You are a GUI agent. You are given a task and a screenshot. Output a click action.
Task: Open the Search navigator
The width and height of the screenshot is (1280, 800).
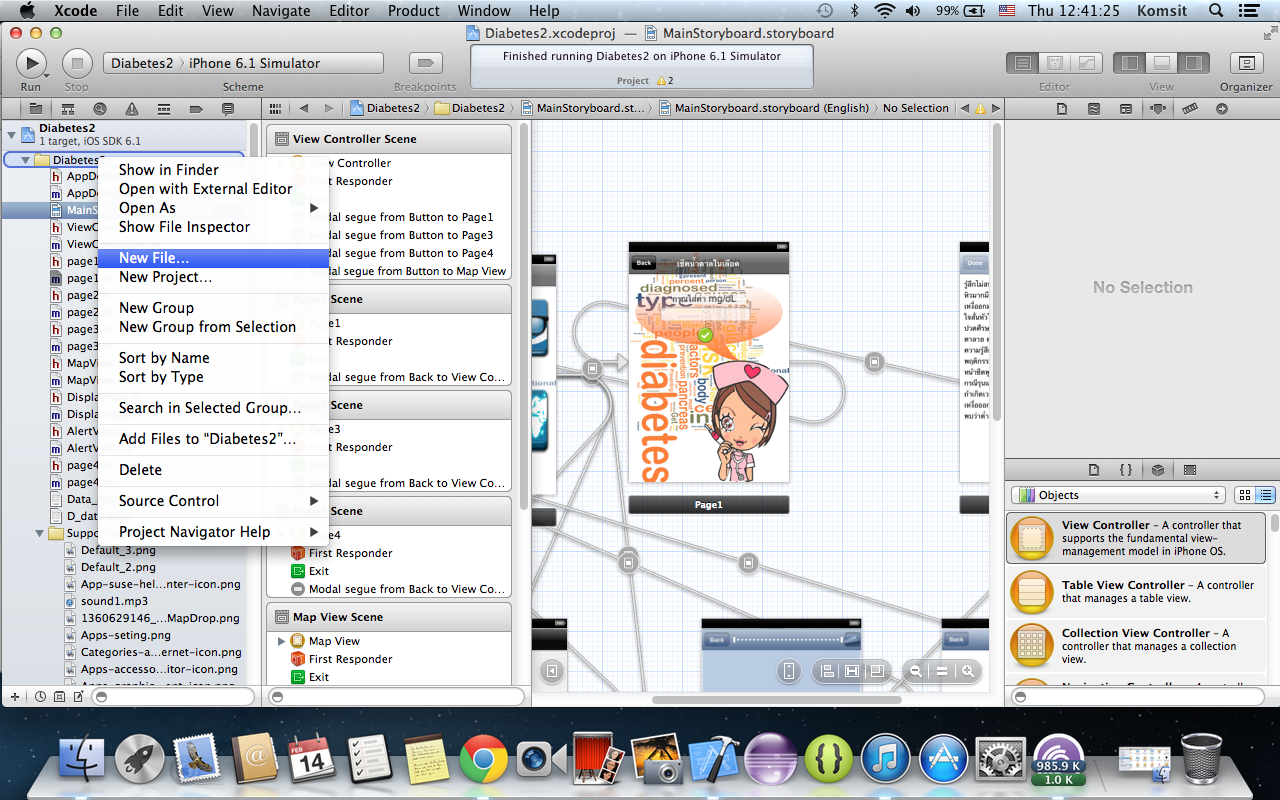click(99, 108)
